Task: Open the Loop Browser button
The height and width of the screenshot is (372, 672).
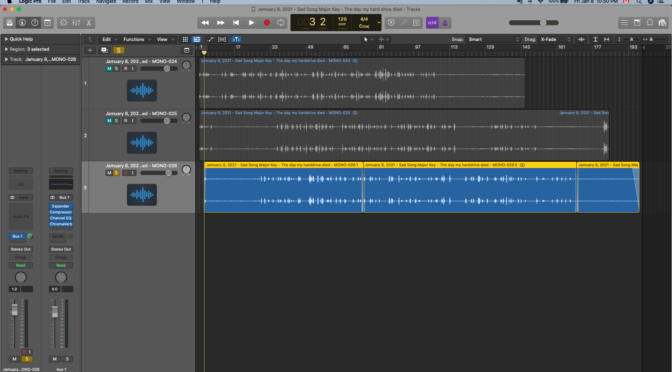Action: tap(650, 23)
